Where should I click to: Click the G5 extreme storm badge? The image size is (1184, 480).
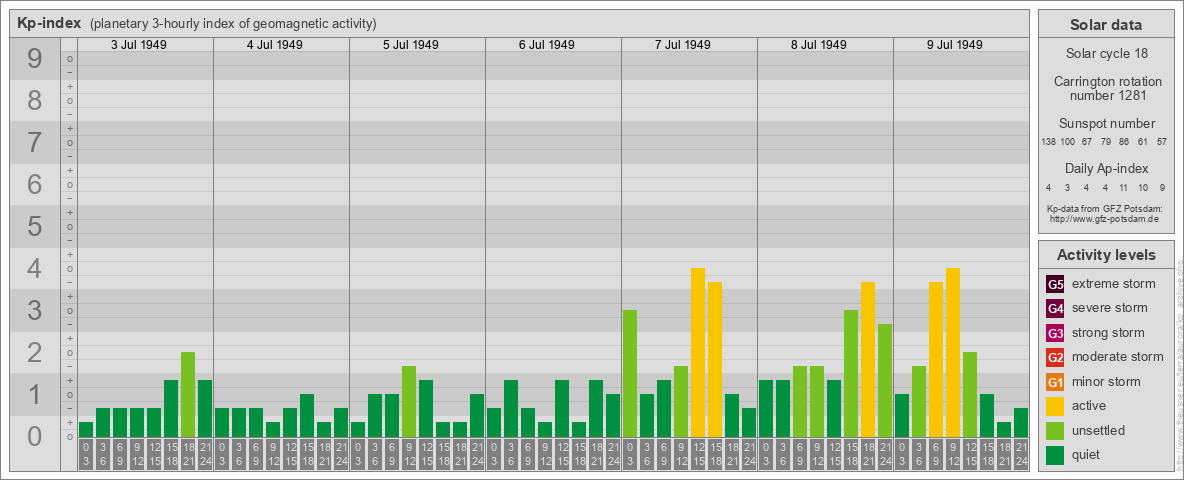coord(1055,285)
